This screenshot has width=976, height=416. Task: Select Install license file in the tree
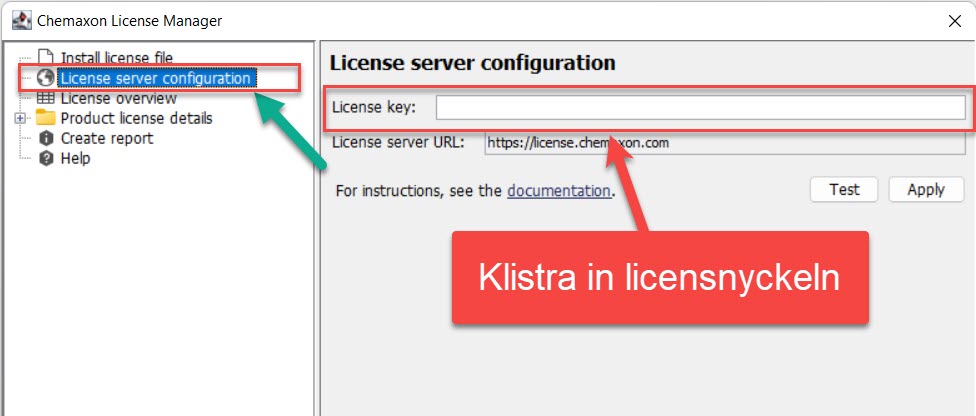pos(116,58)
